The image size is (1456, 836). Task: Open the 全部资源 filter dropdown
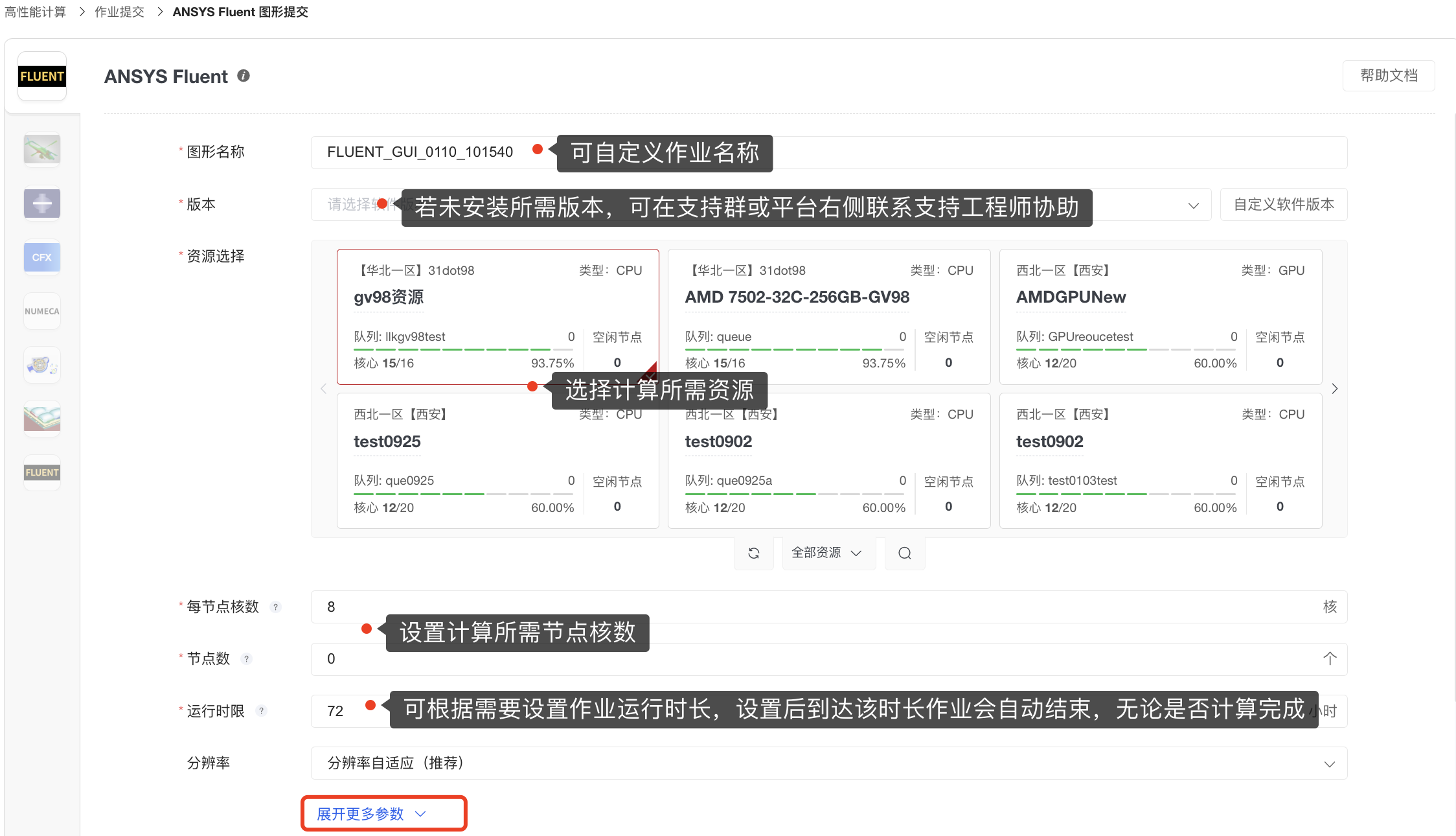point(828,553)
